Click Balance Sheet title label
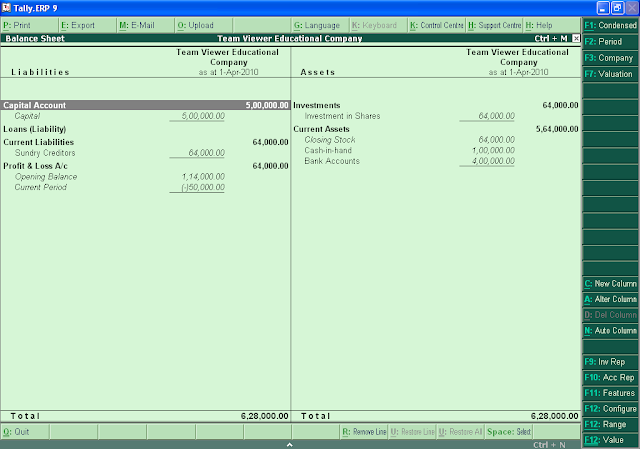This screenshot has width=640, height=449. (35, 38)
